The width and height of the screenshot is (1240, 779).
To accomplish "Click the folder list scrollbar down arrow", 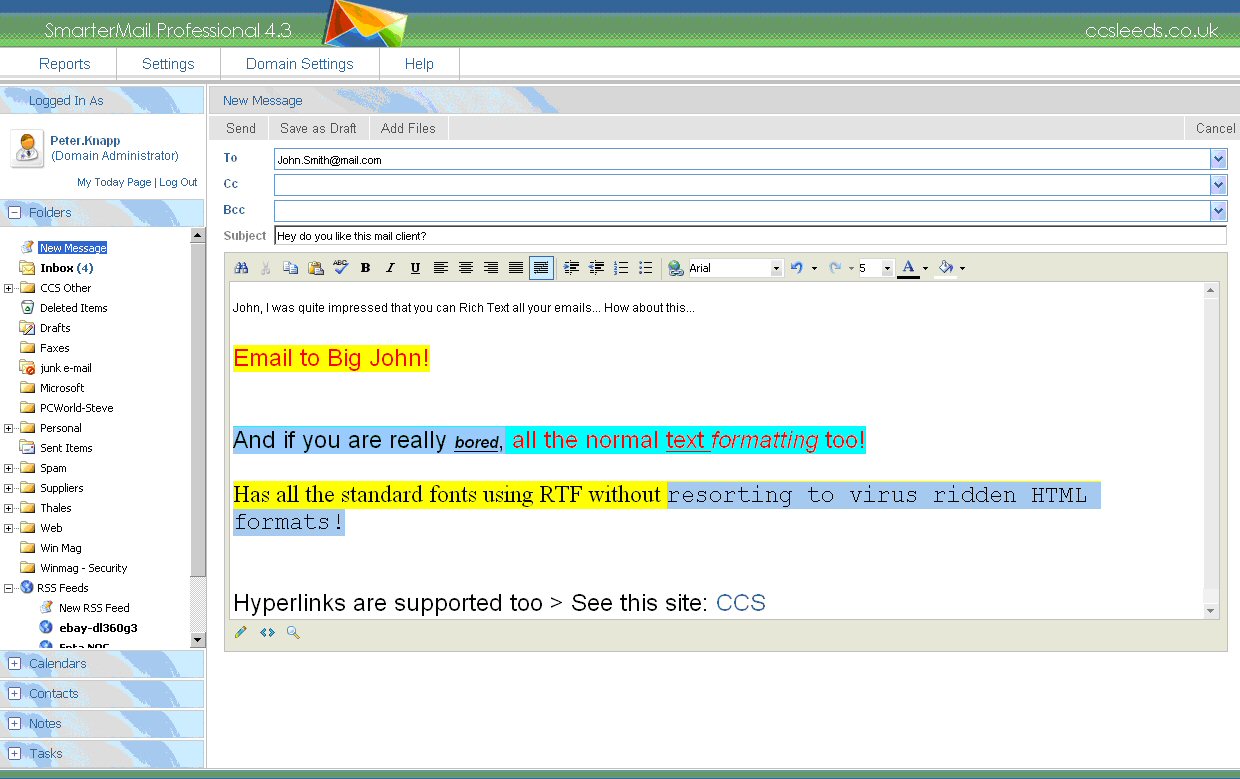I will (198, 640).
